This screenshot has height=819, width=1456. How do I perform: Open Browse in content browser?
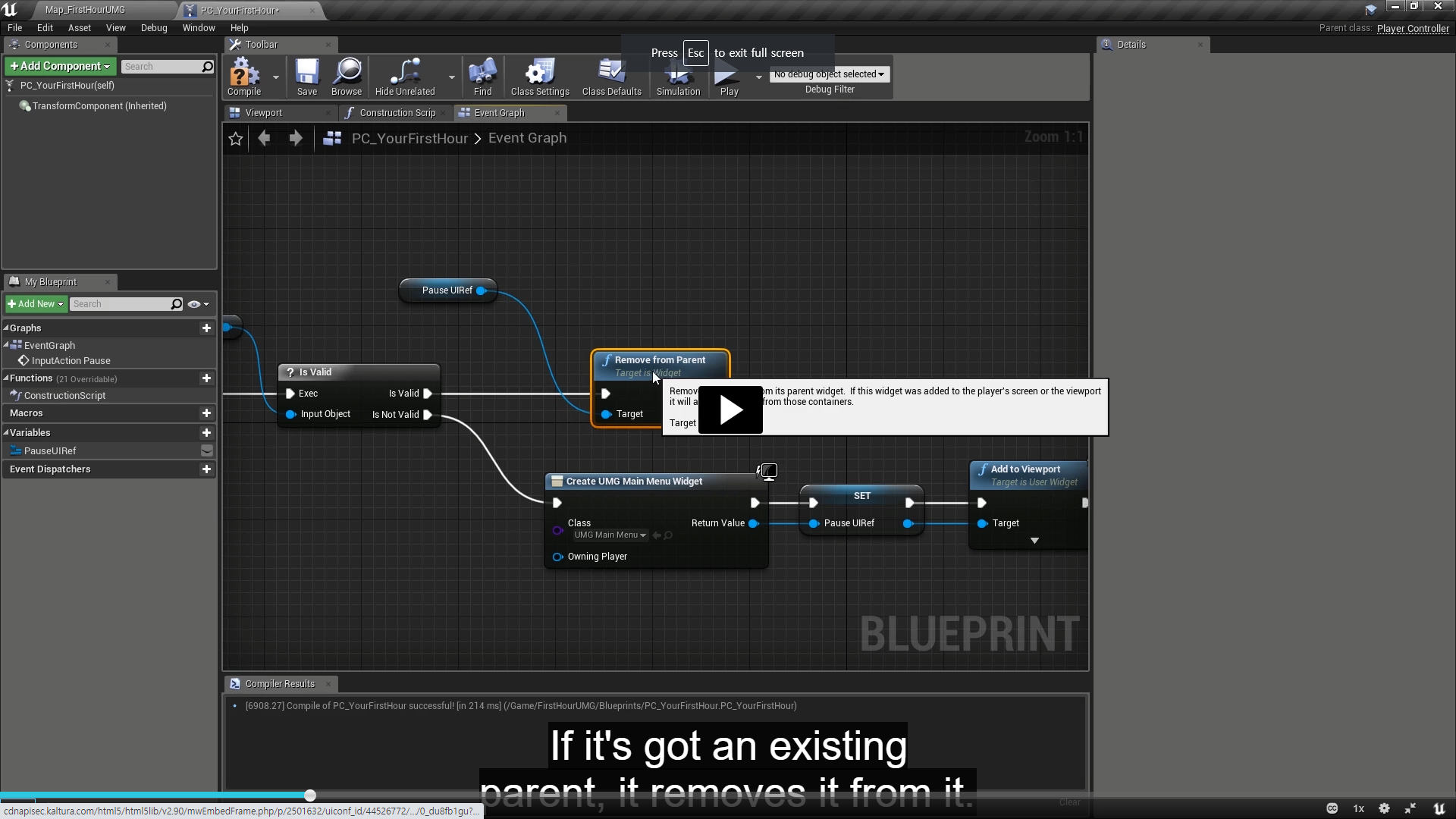coord(347,77)
